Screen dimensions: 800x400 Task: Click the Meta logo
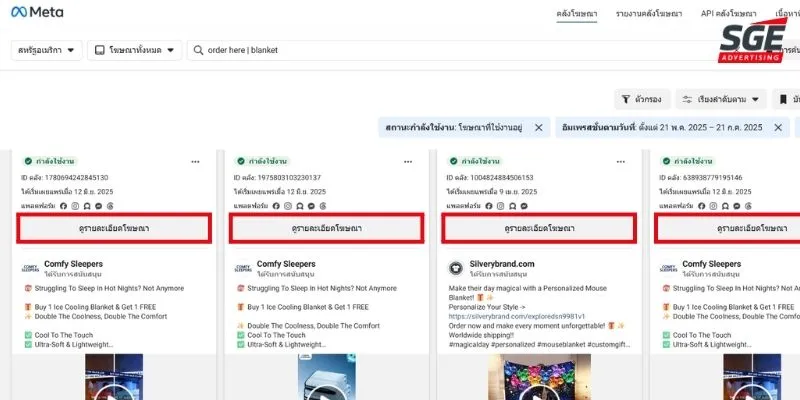click(37, 12)
